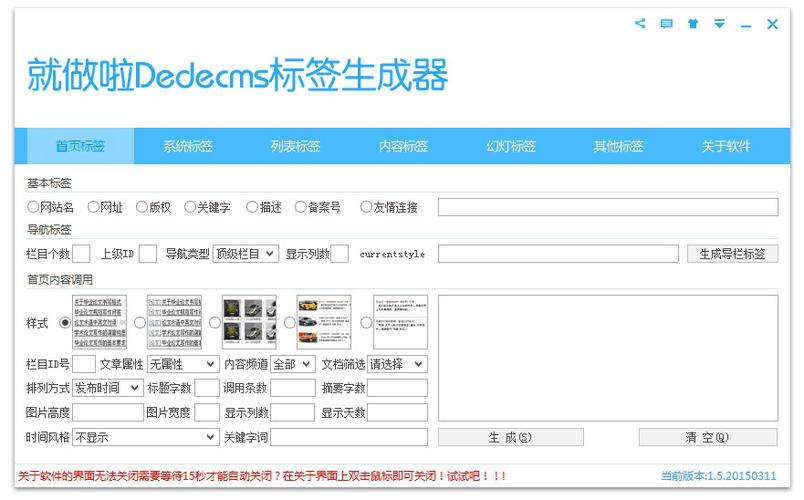Pick the 备案号 radio button
The image size is (804, 500).
coord(301,207)
